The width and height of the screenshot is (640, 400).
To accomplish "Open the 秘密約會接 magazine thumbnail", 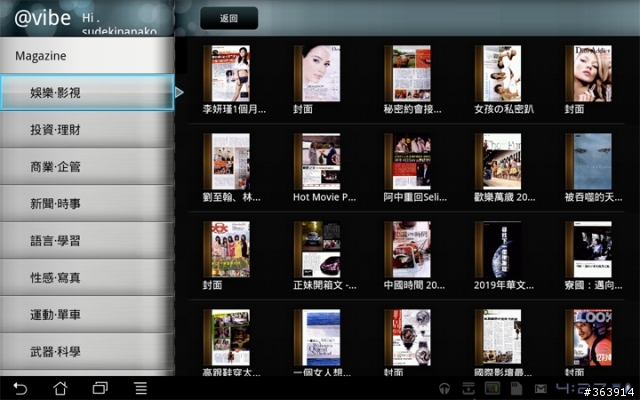I will [408, 73].
